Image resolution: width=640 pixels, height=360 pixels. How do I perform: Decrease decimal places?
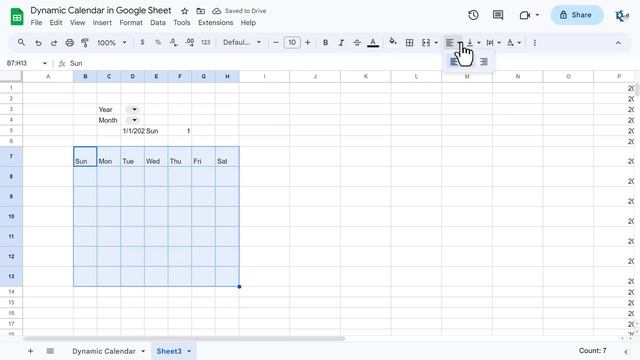click(173, 42)
